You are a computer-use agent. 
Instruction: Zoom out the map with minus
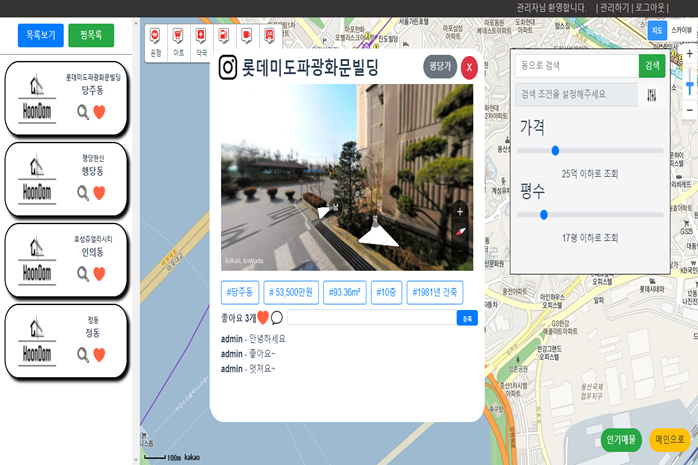click(x=690, y=110)
